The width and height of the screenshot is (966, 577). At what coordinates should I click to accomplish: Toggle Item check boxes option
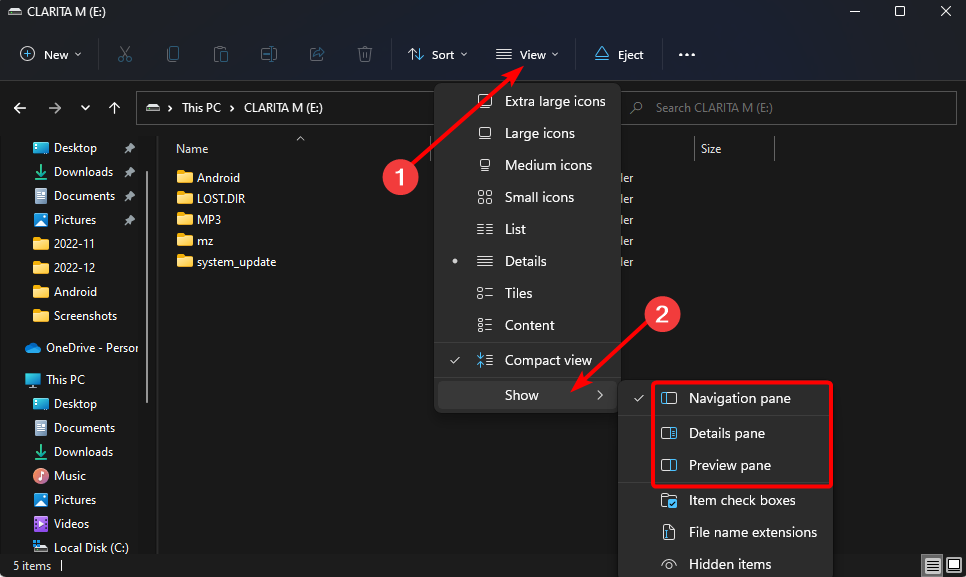click(726, 500)
